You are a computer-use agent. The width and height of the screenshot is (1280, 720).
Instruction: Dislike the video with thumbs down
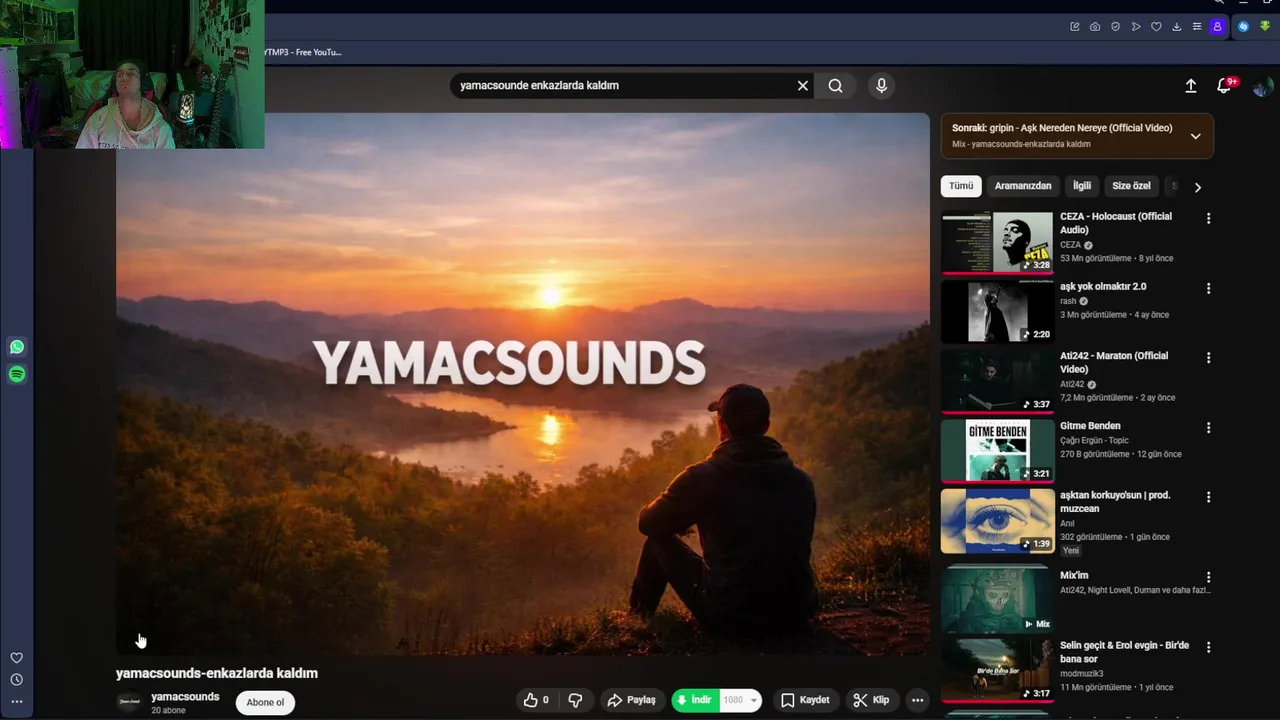click(x=575, y=700)
